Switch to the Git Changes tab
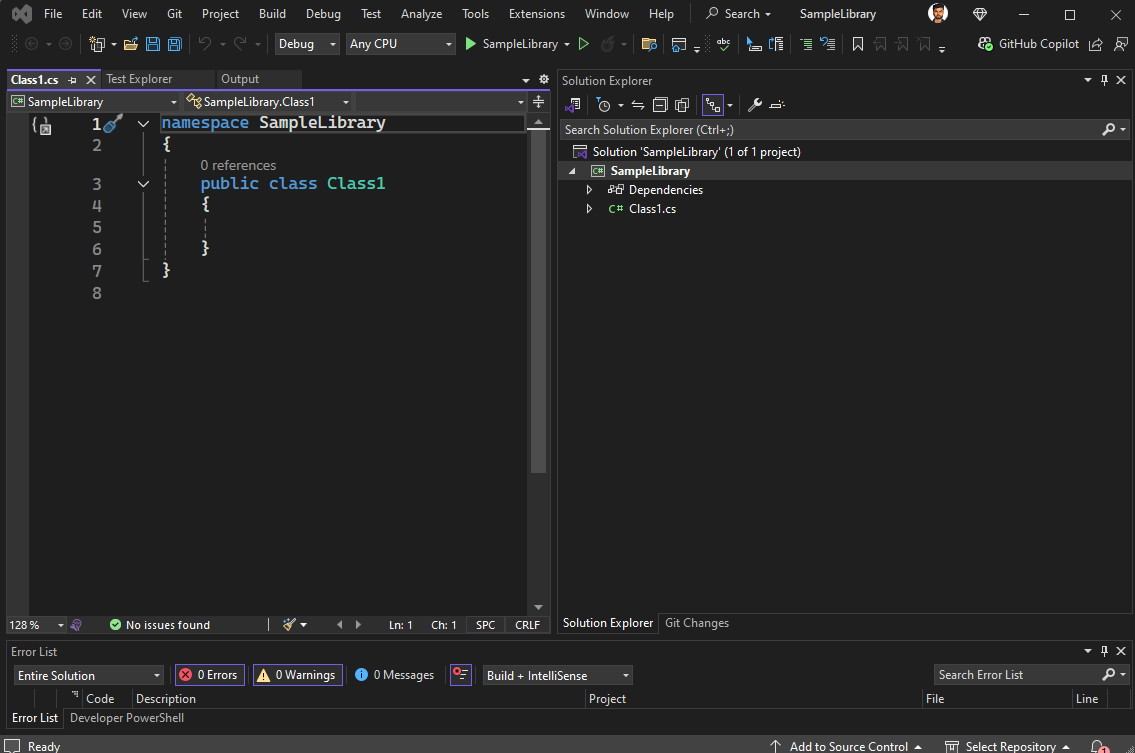 click(x=696, y=623)
